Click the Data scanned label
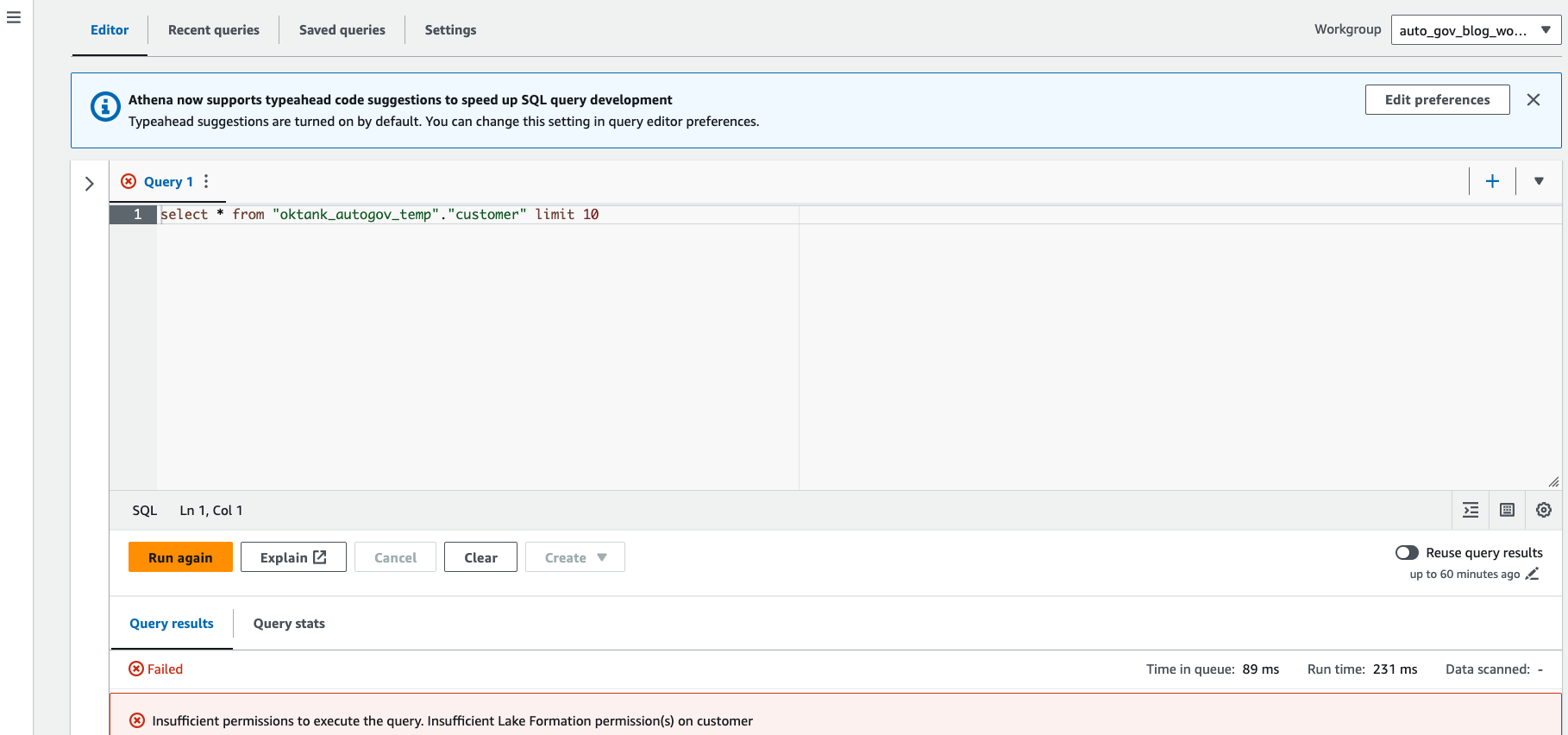Image resolution: width=1568 pixels, height=735 pixels. tap(1488, 669)
